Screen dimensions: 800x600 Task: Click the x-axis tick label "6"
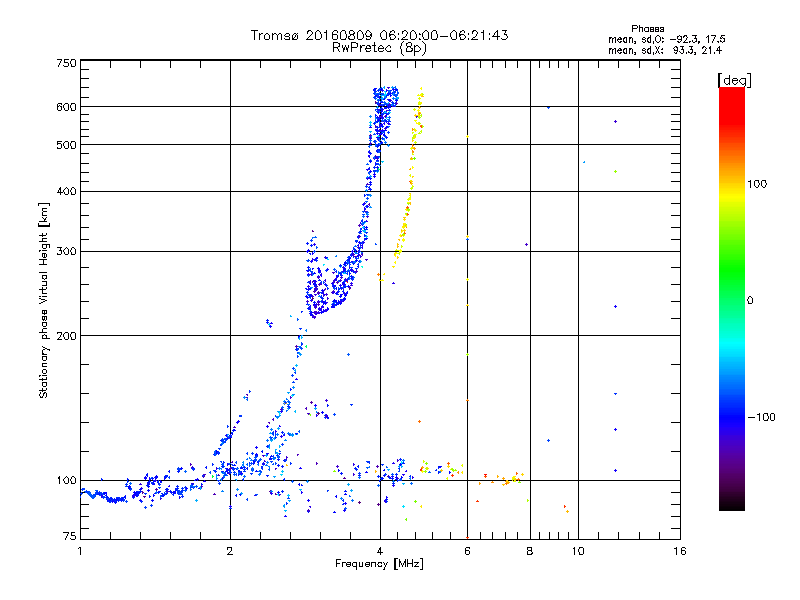click(x=467, y=551)
